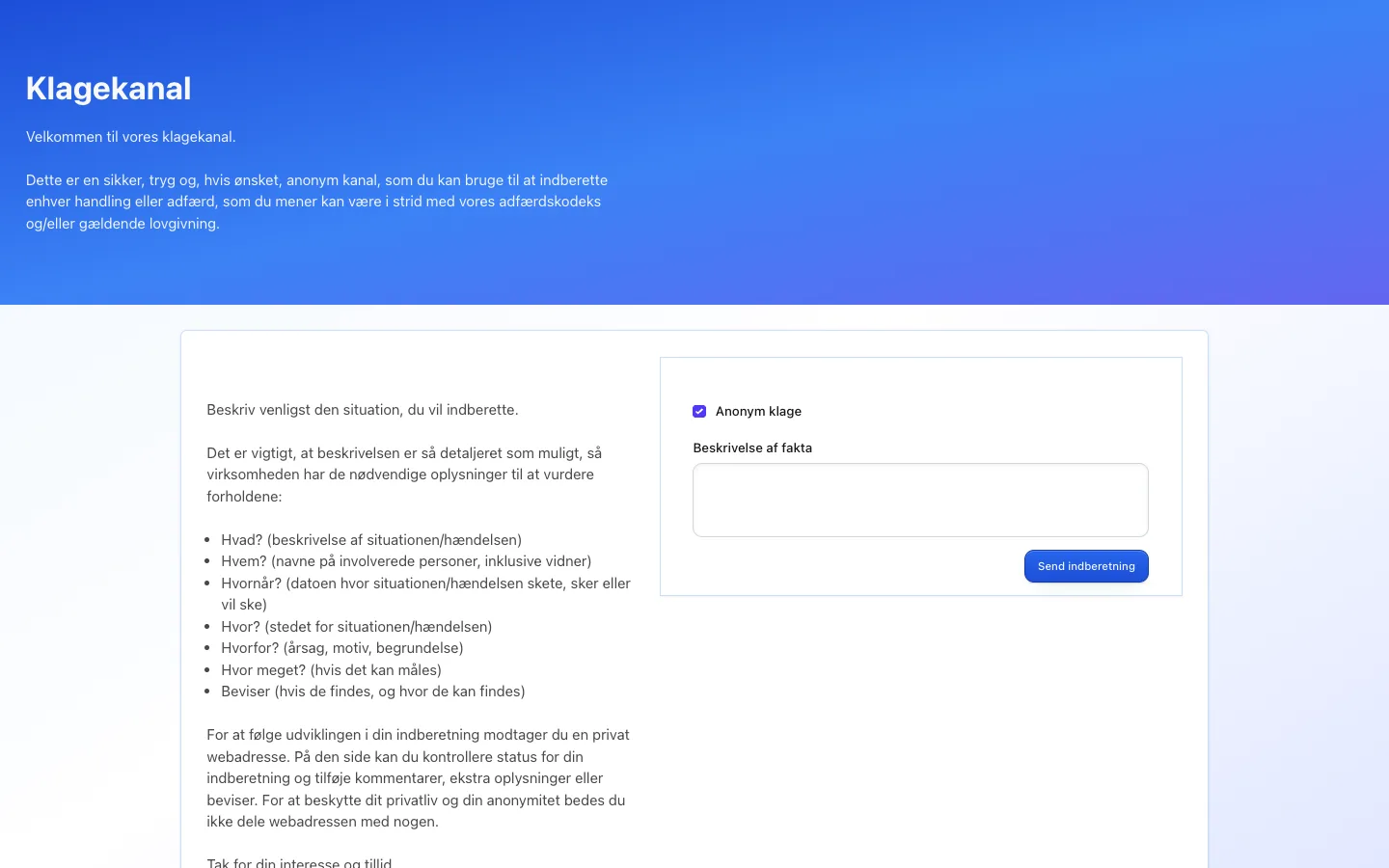Click the 'Hvor? (stedet for...)' bullet item
This screenshot has width=1389, height=868.
click(357, 627)
